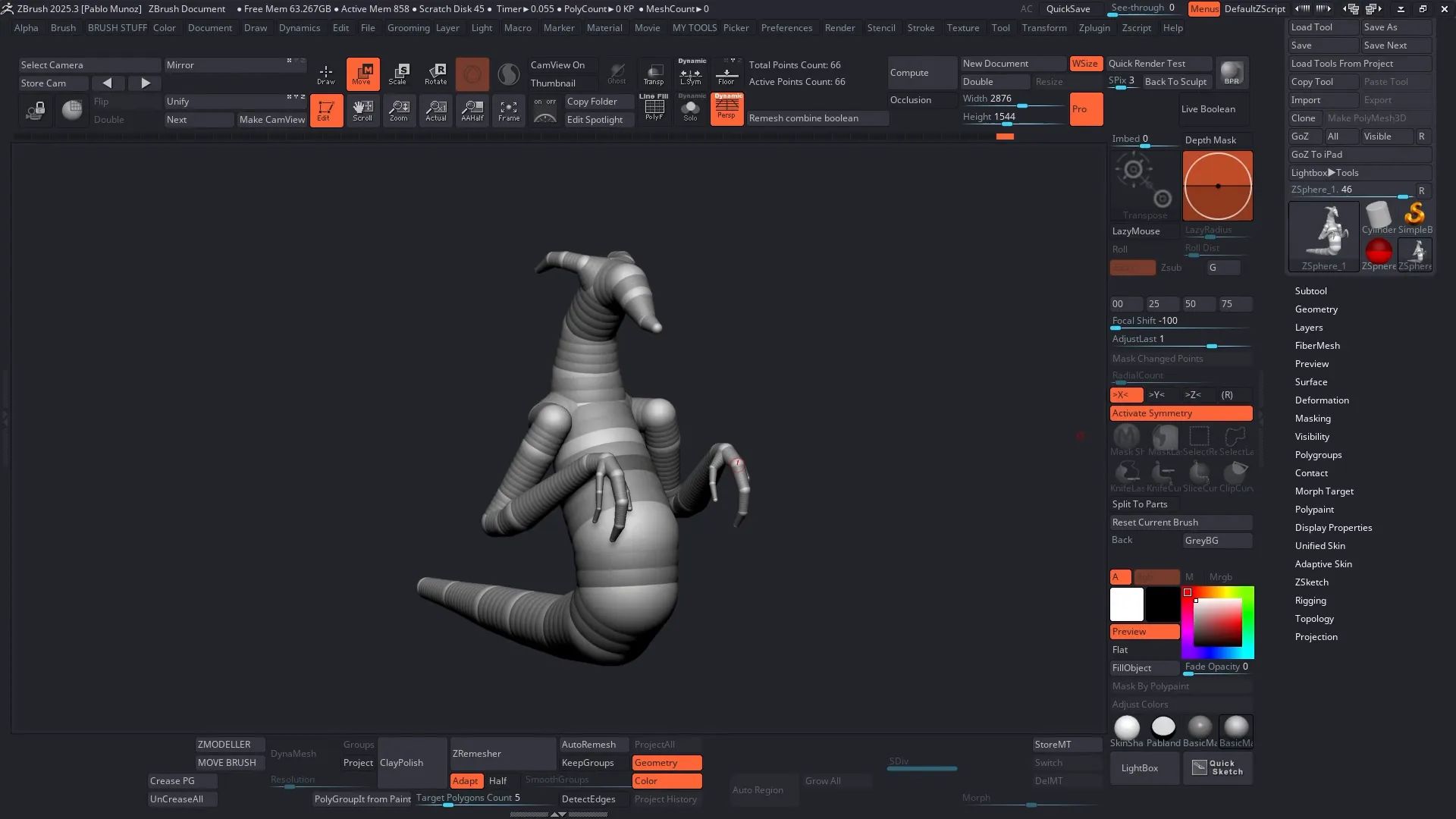Screen dimensions: 1456x819
Task: Select the Rotate transform tool
Action: pyautogui.click(x=435, y=74)
